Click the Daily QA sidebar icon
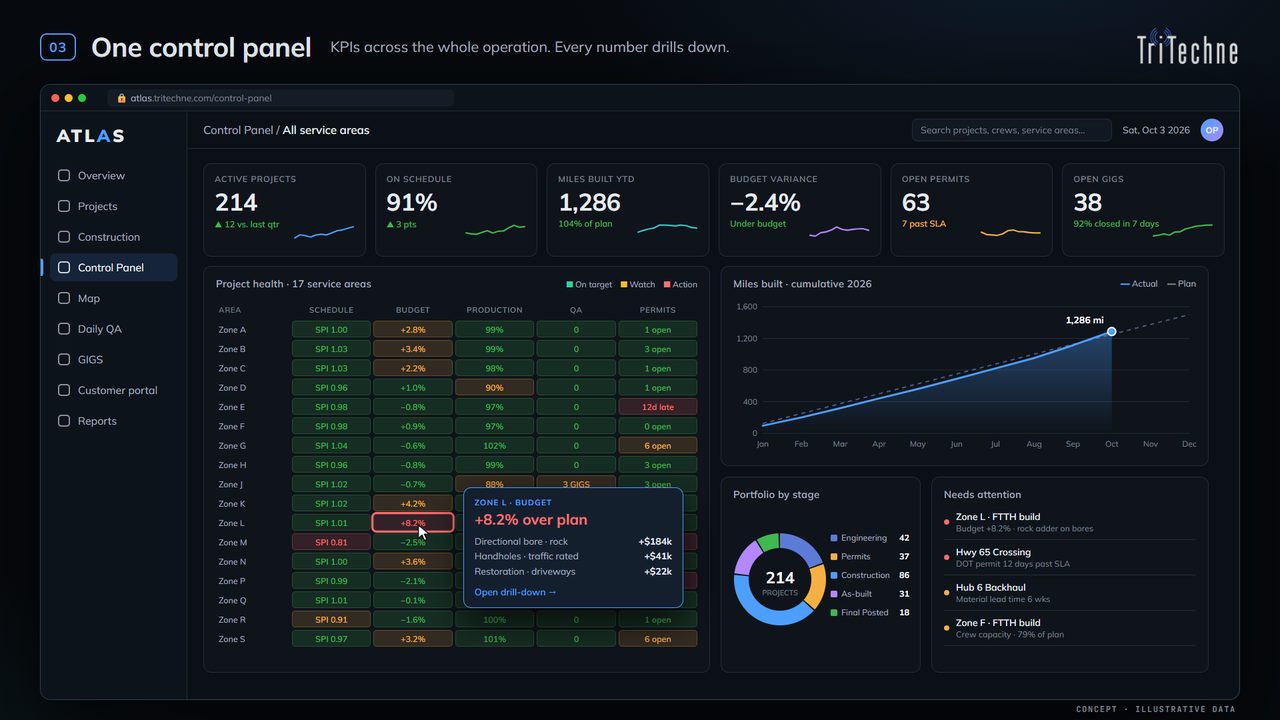This screenshot has height=720, width=1280. [x=64, y=329]
